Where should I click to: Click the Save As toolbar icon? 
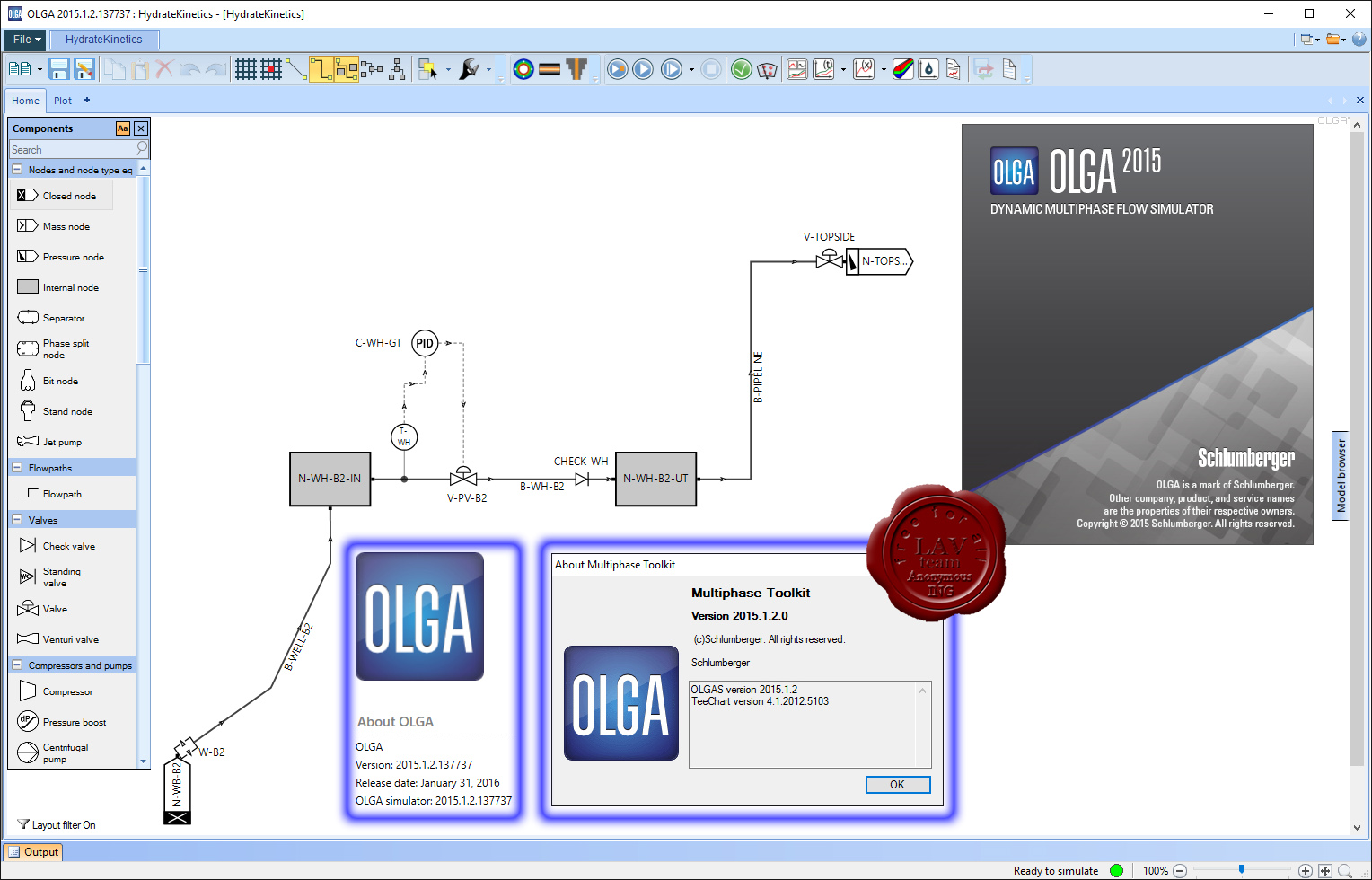coord(84,69)
